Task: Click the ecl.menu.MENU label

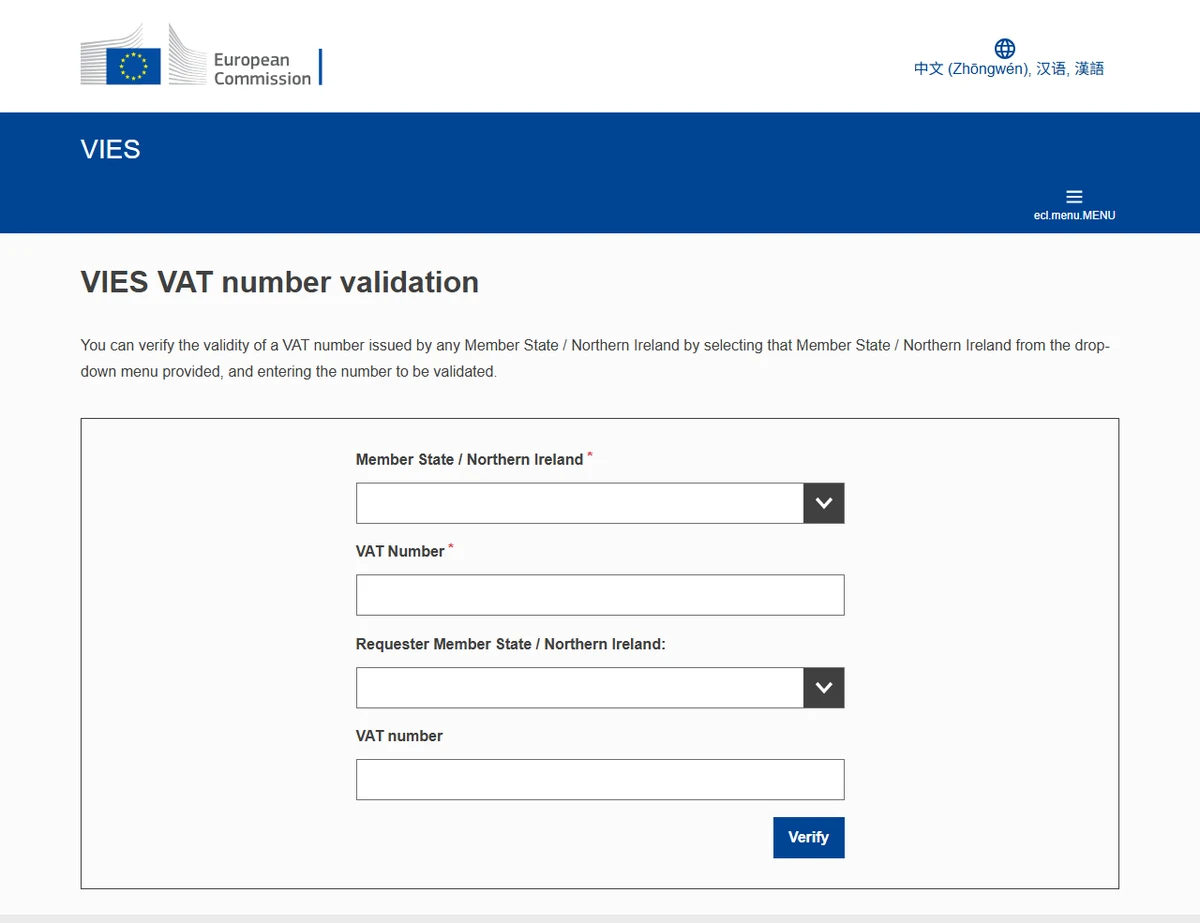Action: 1074,215
